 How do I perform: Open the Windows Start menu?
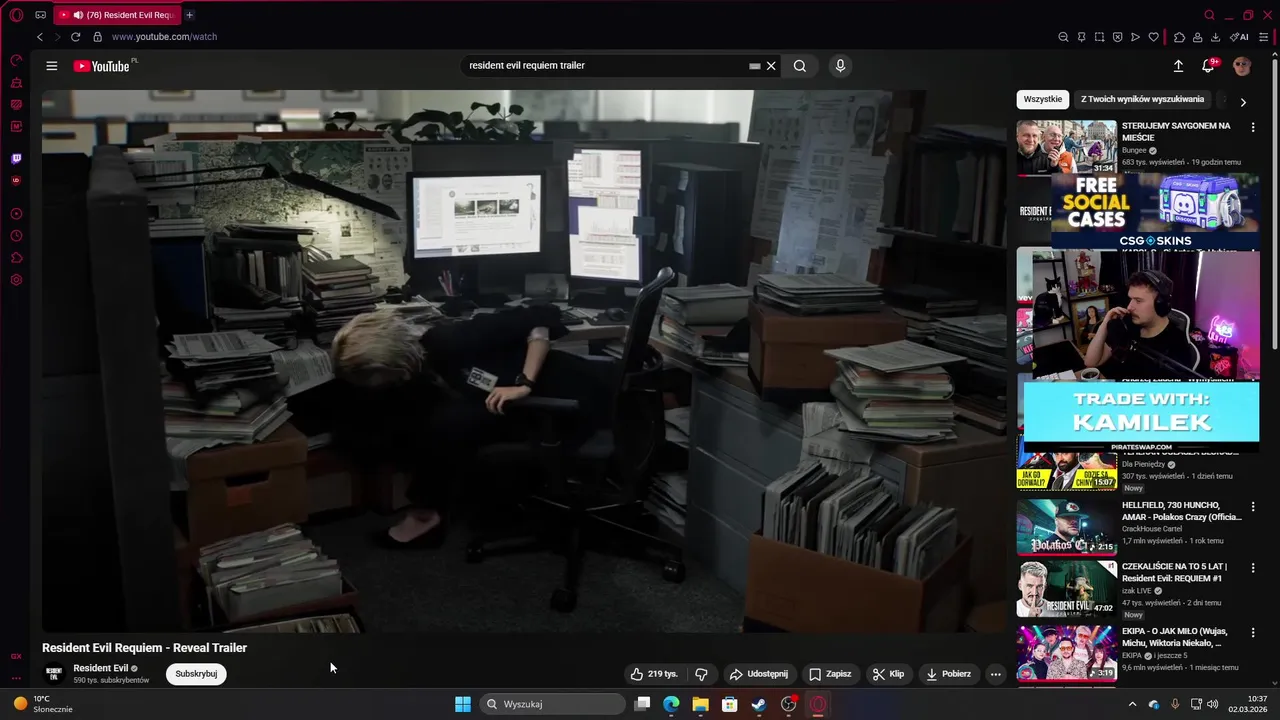point(463,704)
